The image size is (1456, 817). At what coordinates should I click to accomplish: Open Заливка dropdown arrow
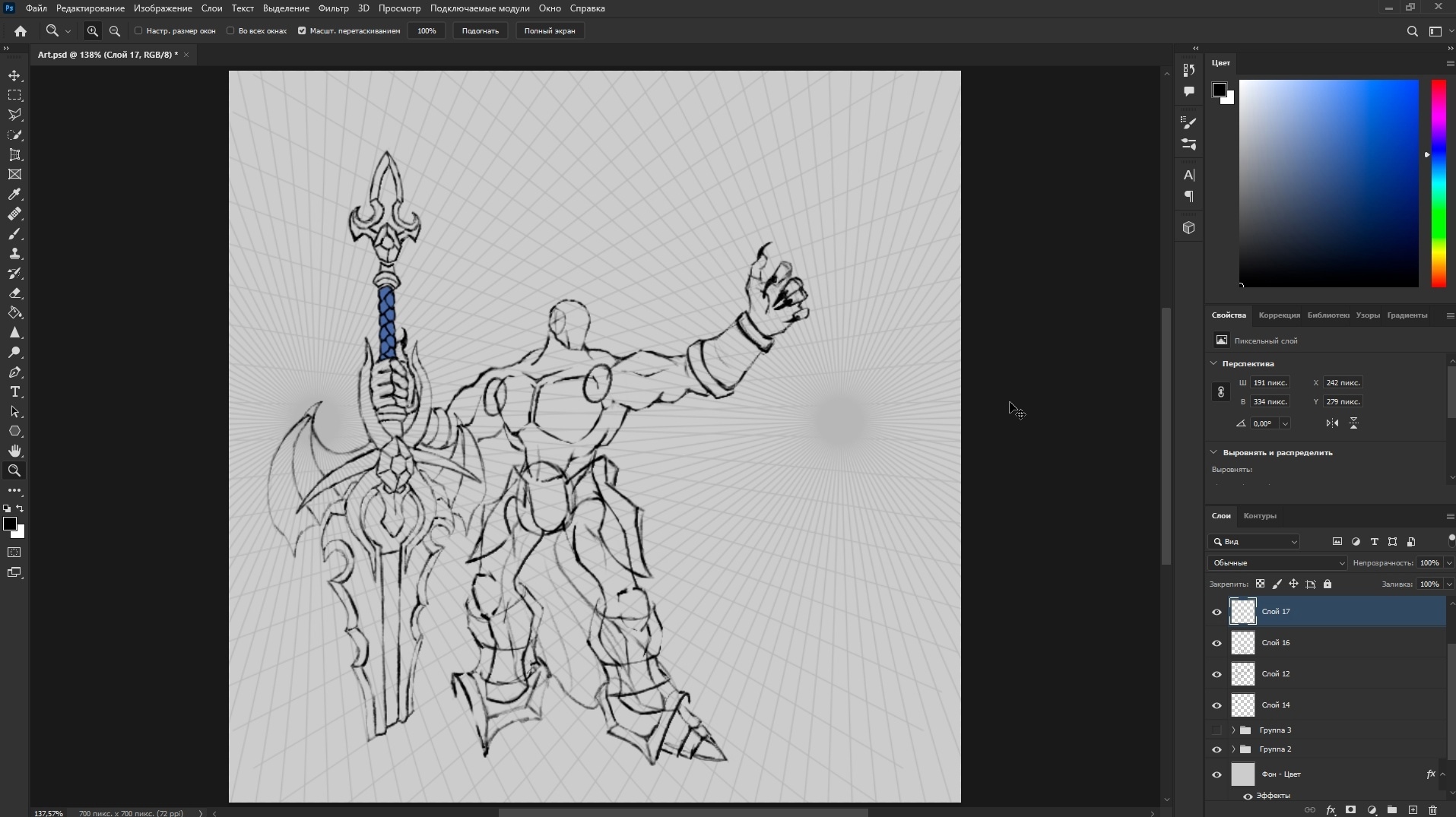pyautogui.click(x=1448, y=584)
